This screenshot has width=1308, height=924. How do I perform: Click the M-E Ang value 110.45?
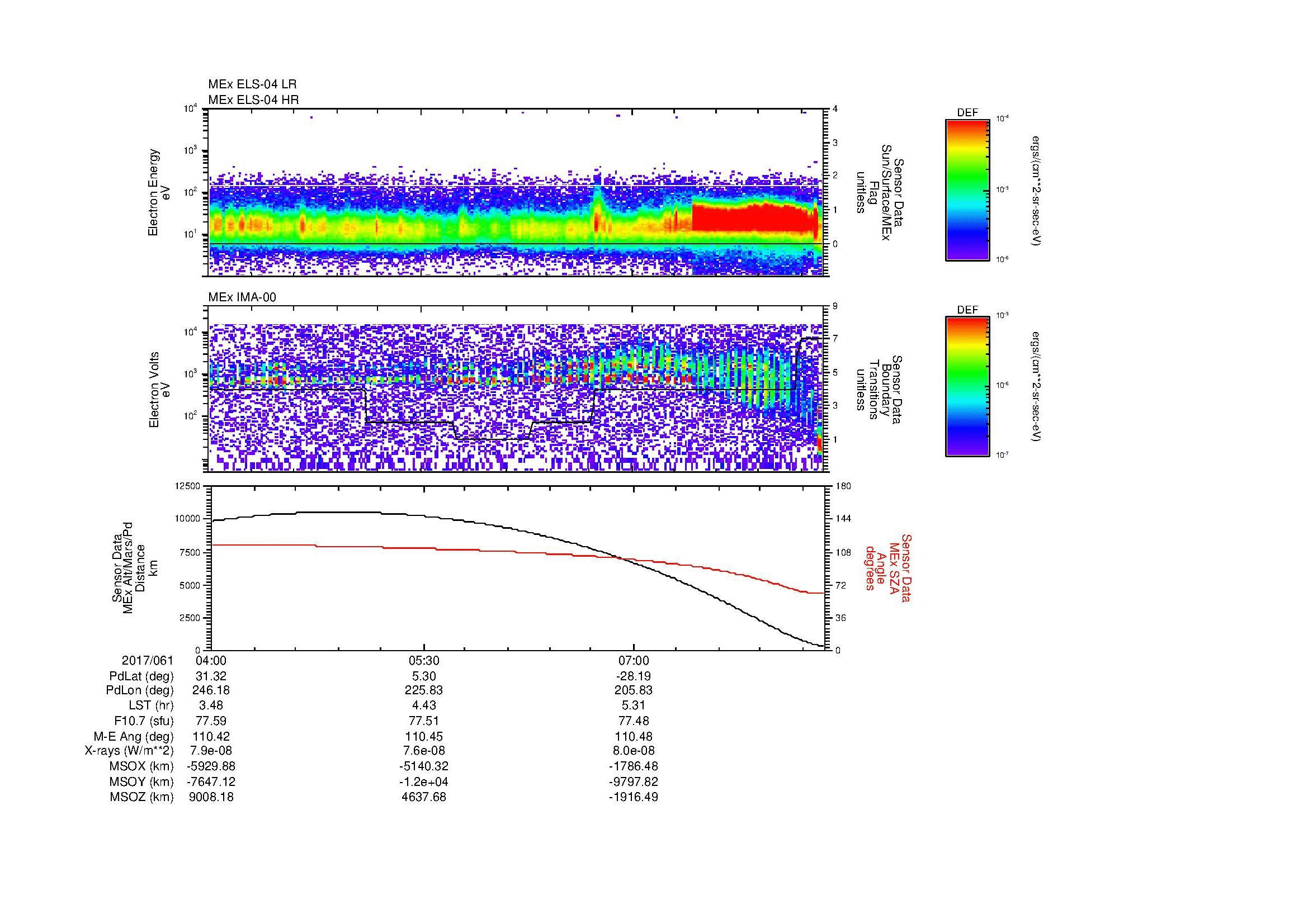coord(424,737)
